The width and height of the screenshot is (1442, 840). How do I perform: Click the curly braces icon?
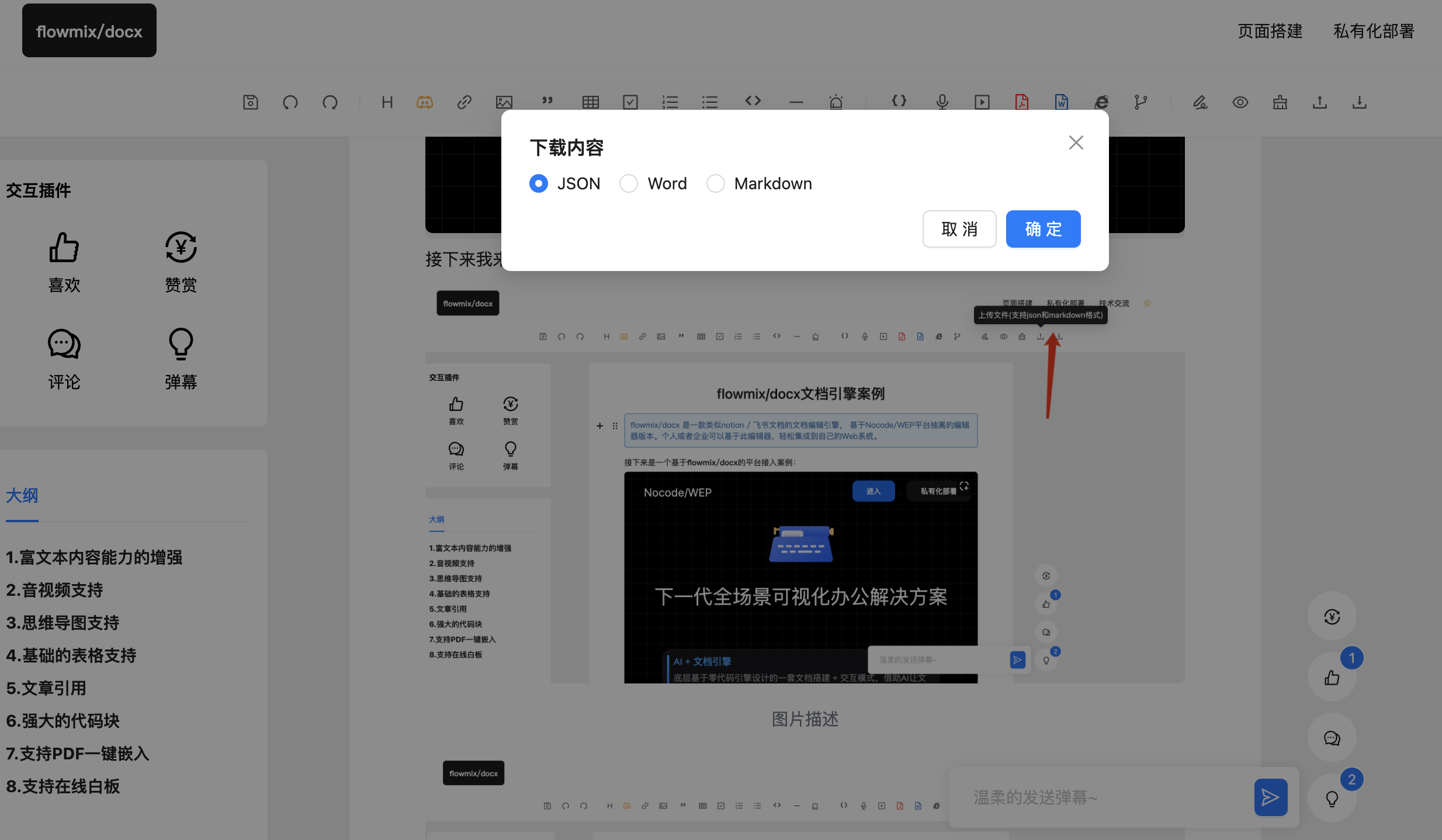coord(899,101)
